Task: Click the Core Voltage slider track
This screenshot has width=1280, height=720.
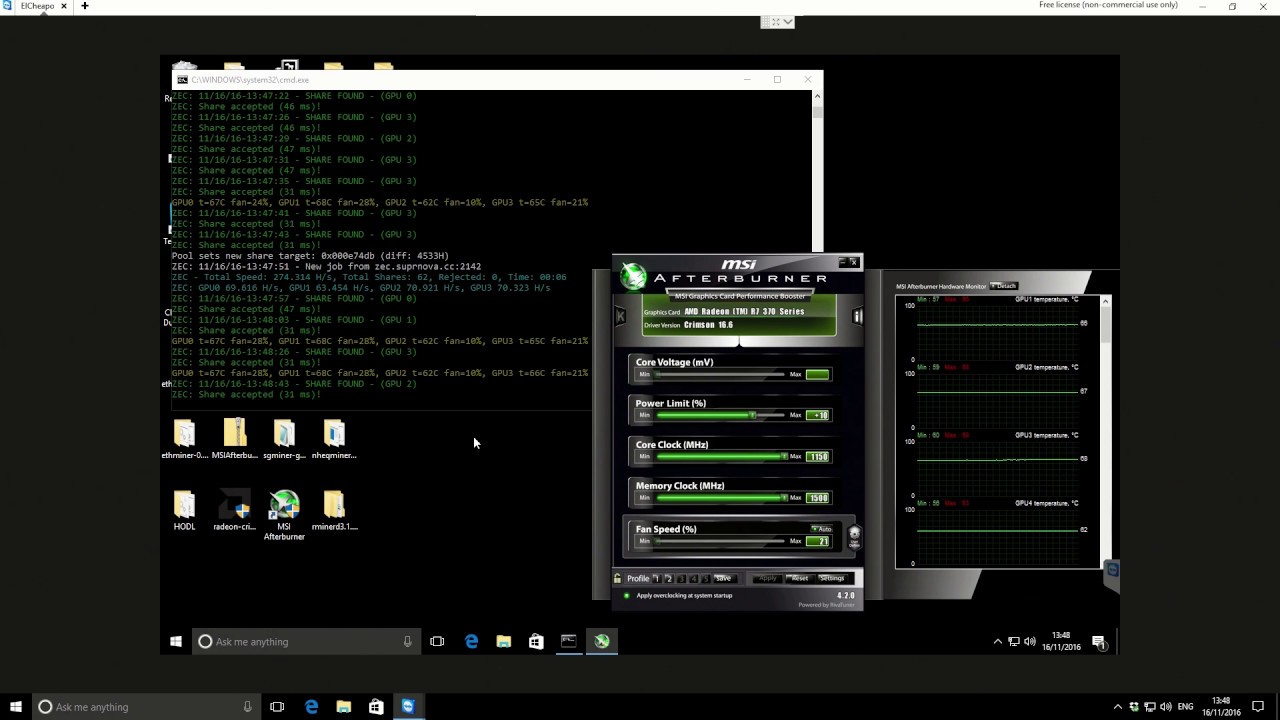Action: pyautogui.click(x=720, y=374)
